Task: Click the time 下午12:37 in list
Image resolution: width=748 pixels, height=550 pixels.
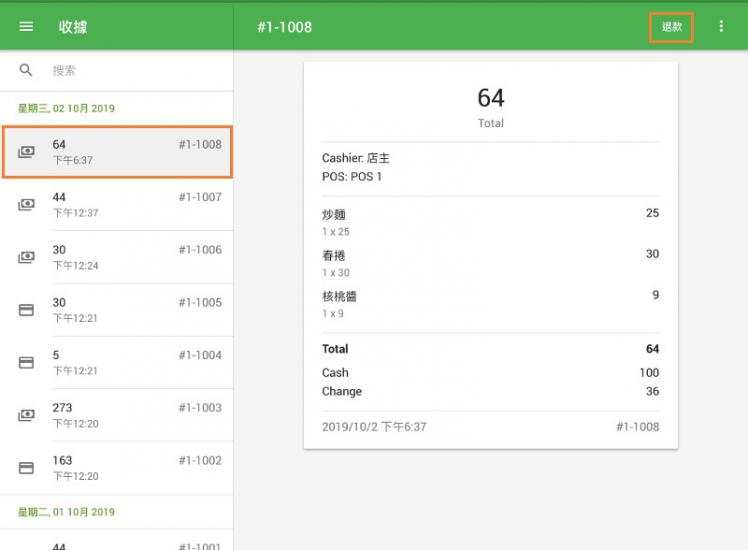Action: click(x=75, y=213)
